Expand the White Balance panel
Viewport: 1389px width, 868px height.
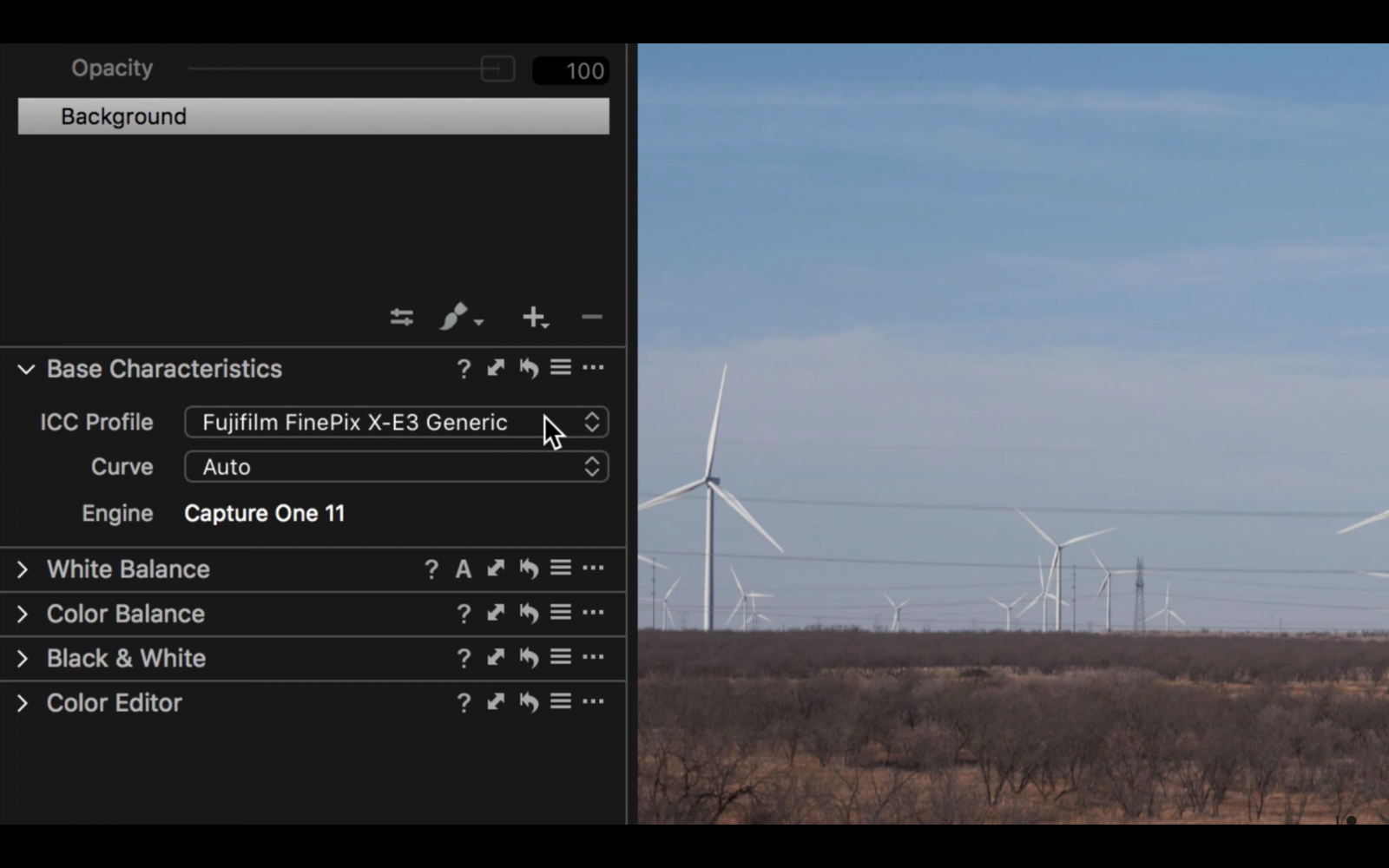[23, 569]
